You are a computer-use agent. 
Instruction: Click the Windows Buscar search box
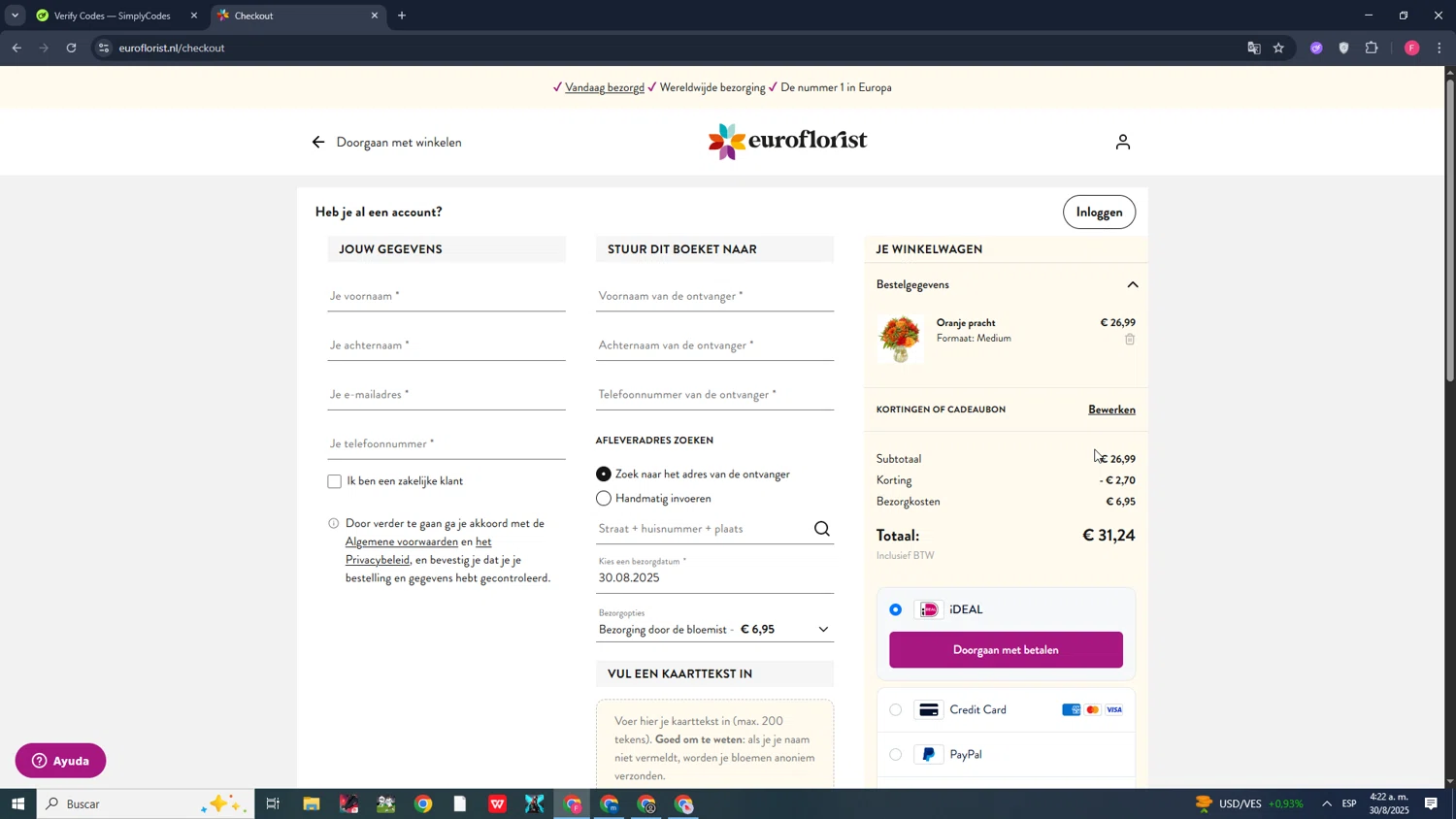point(146,803)
